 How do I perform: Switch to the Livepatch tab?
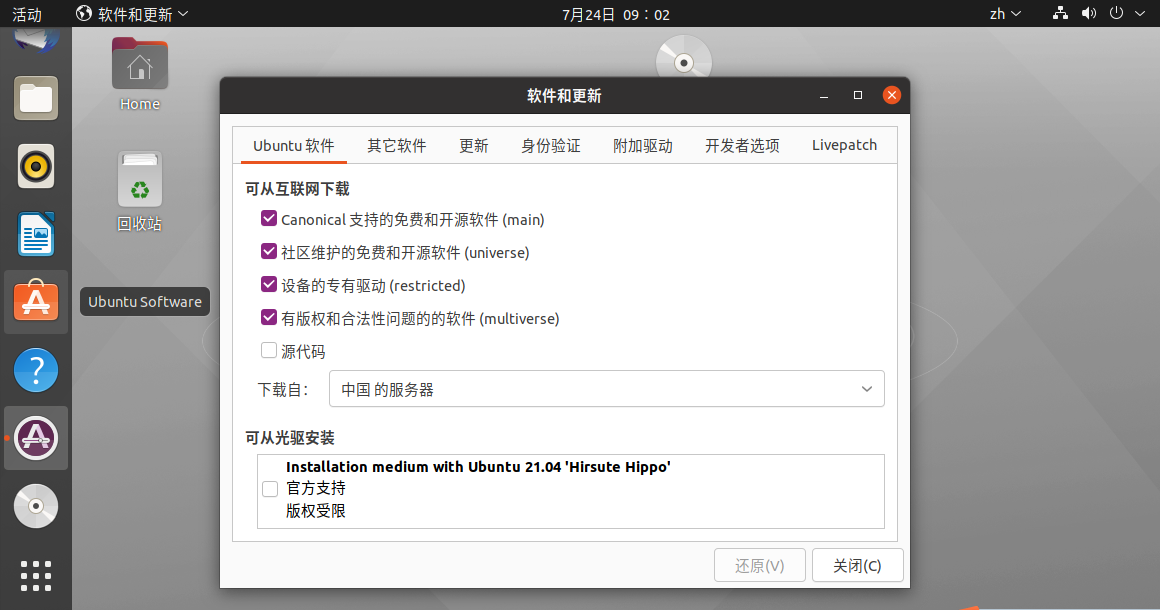[x=844, y=146]
